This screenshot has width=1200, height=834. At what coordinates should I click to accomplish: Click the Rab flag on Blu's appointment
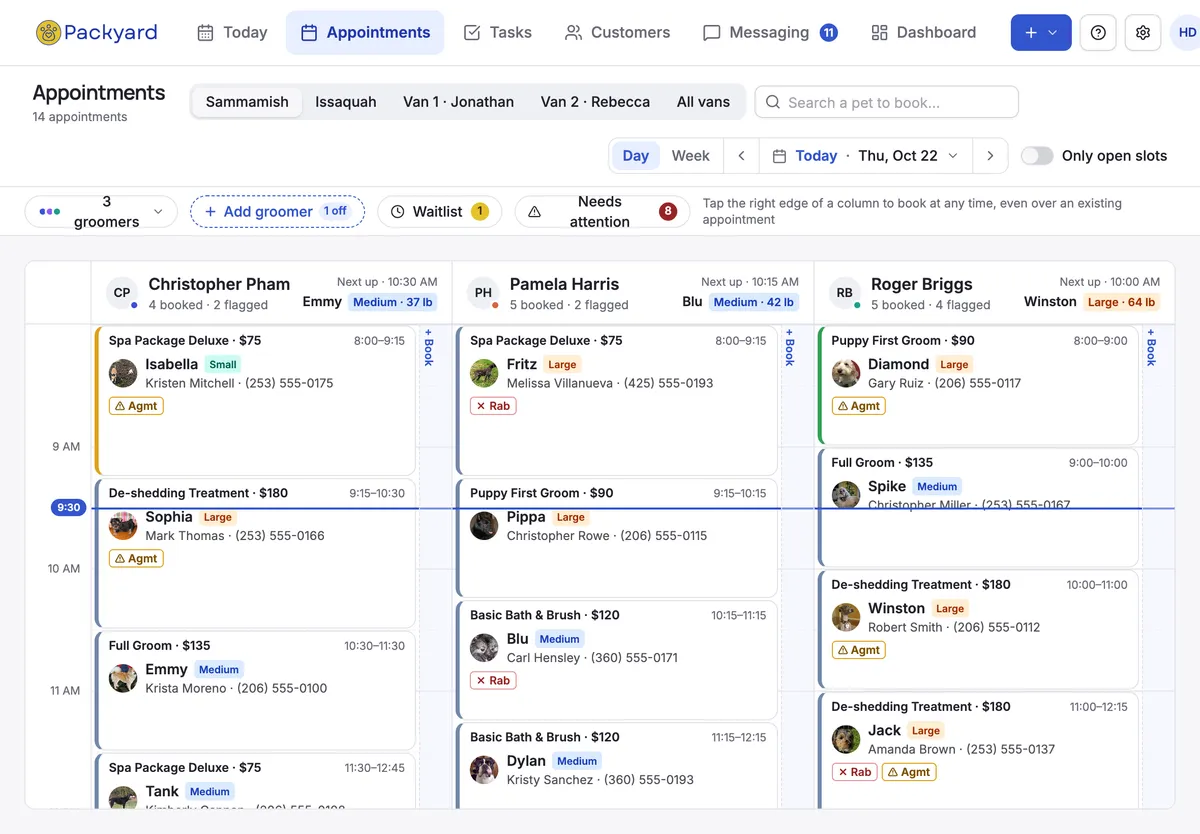493,681
